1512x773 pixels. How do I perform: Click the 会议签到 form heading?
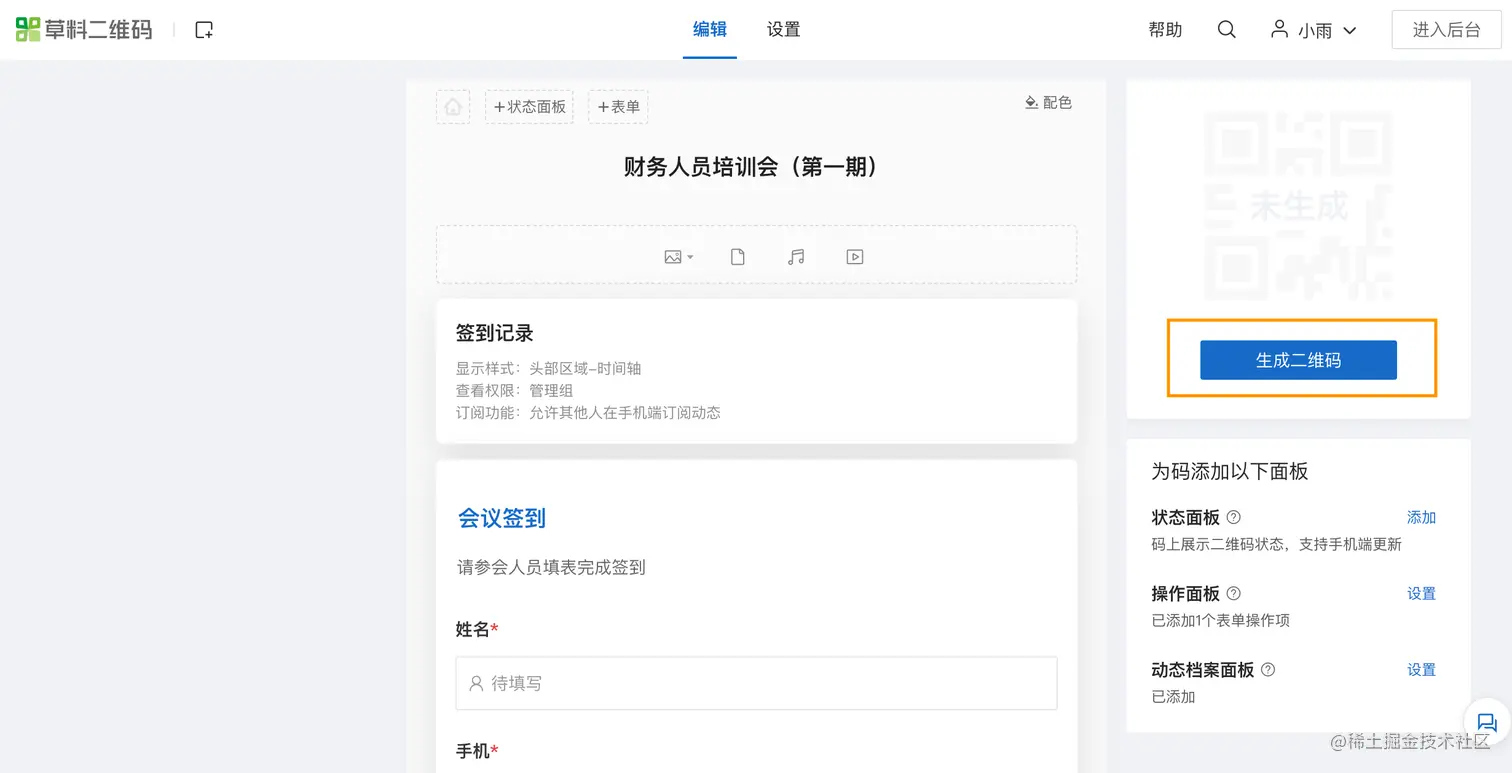[501, 518]
